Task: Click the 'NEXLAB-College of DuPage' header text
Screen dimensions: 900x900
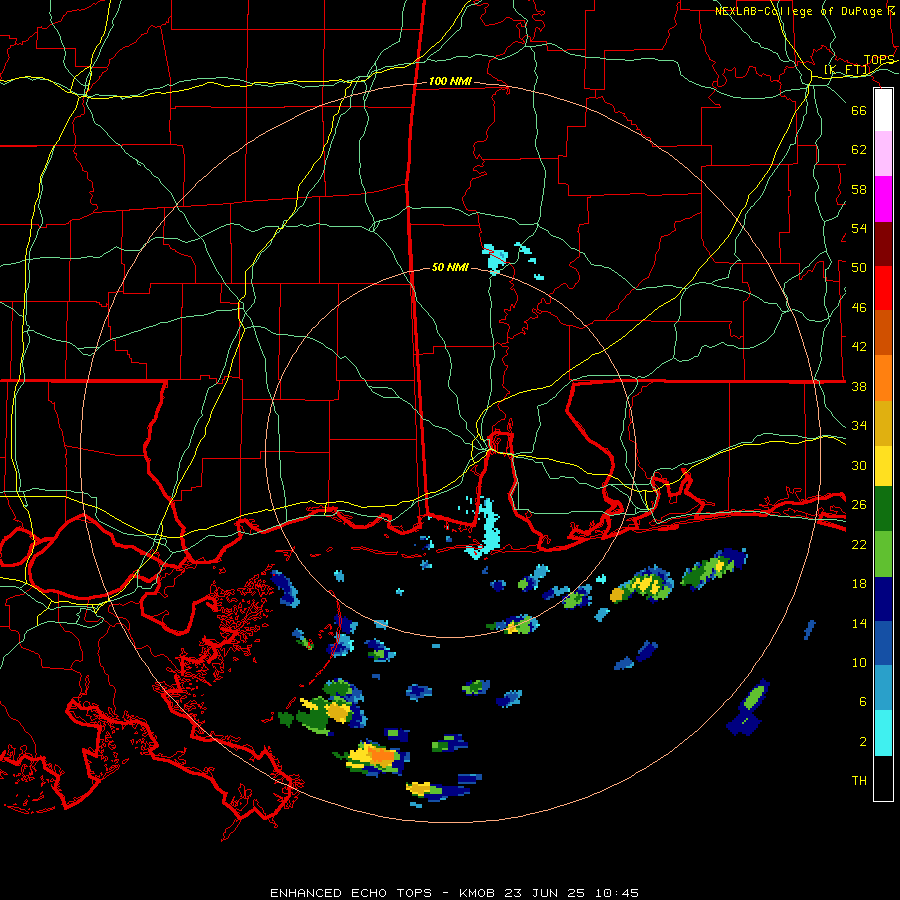Action: (798, 11)
